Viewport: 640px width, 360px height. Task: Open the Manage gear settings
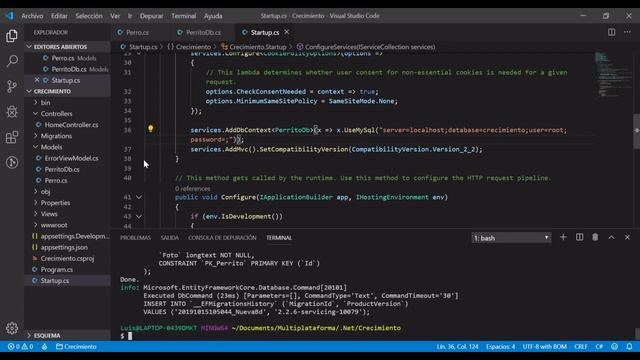click(12, 328)
